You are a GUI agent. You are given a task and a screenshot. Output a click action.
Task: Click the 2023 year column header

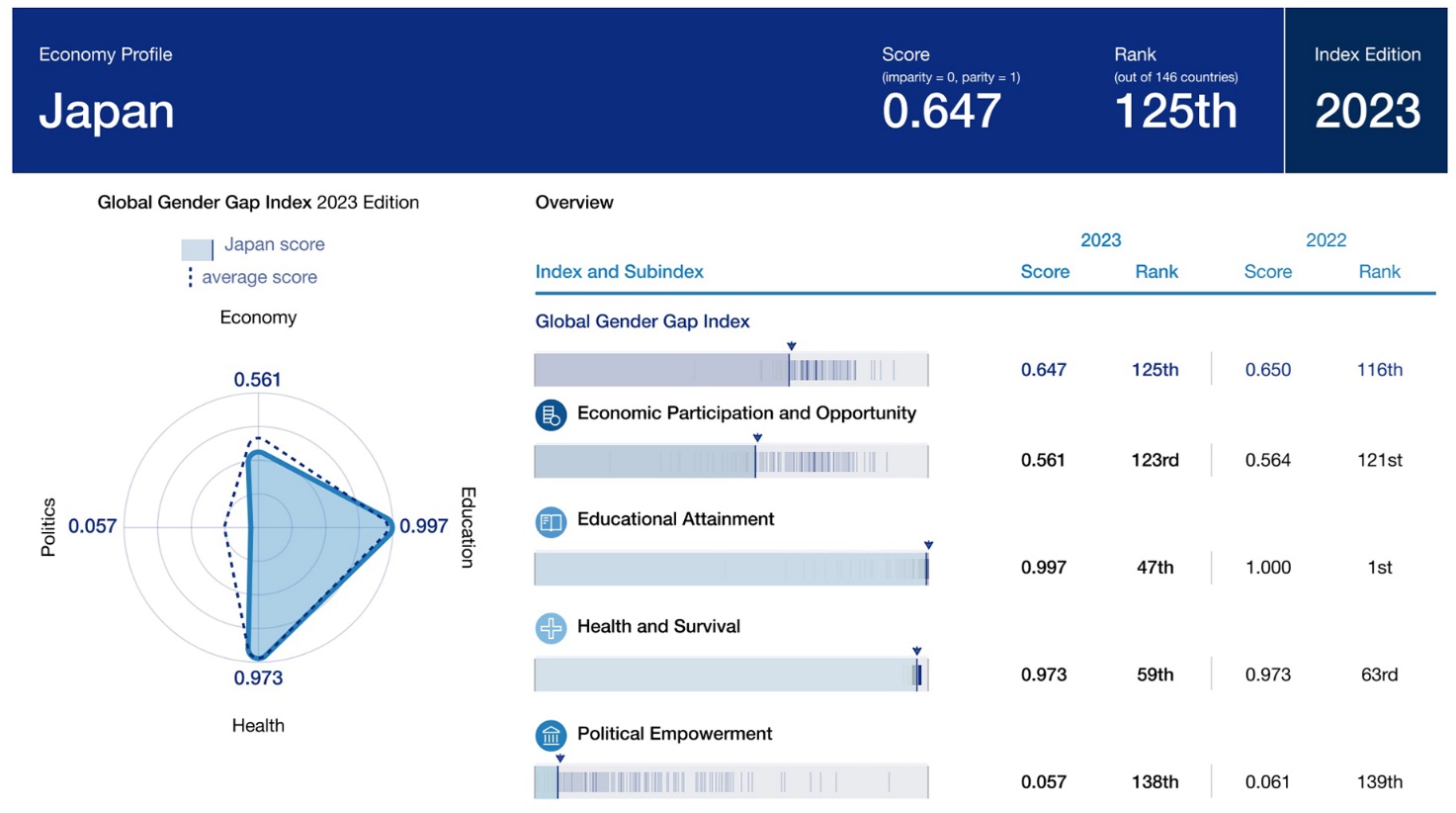coord(1100,240)
